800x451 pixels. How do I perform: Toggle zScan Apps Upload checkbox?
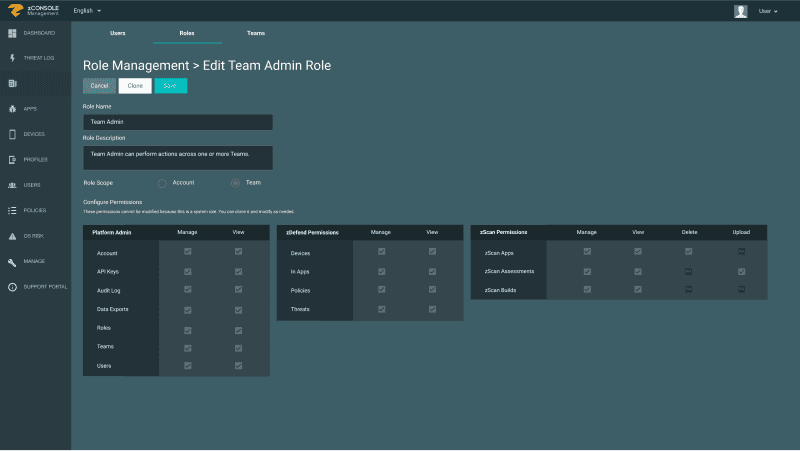click(x=741, y=252)
